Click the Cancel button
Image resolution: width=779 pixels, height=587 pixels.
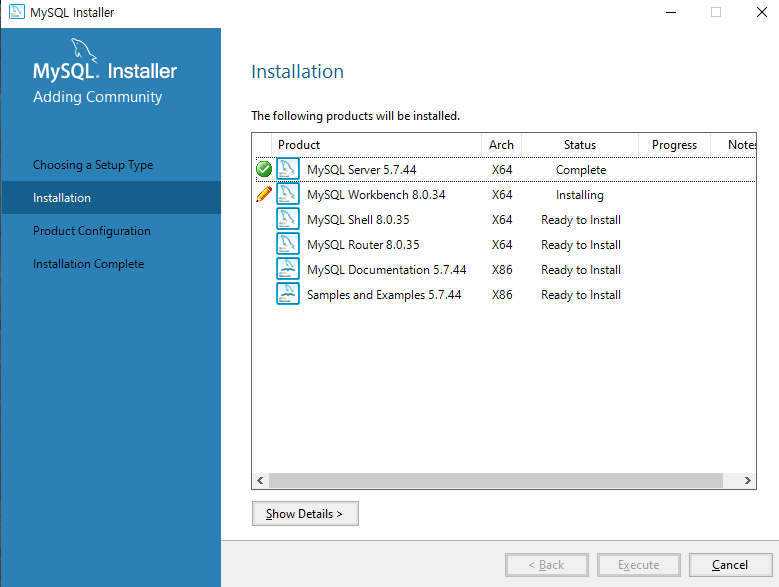730,565
